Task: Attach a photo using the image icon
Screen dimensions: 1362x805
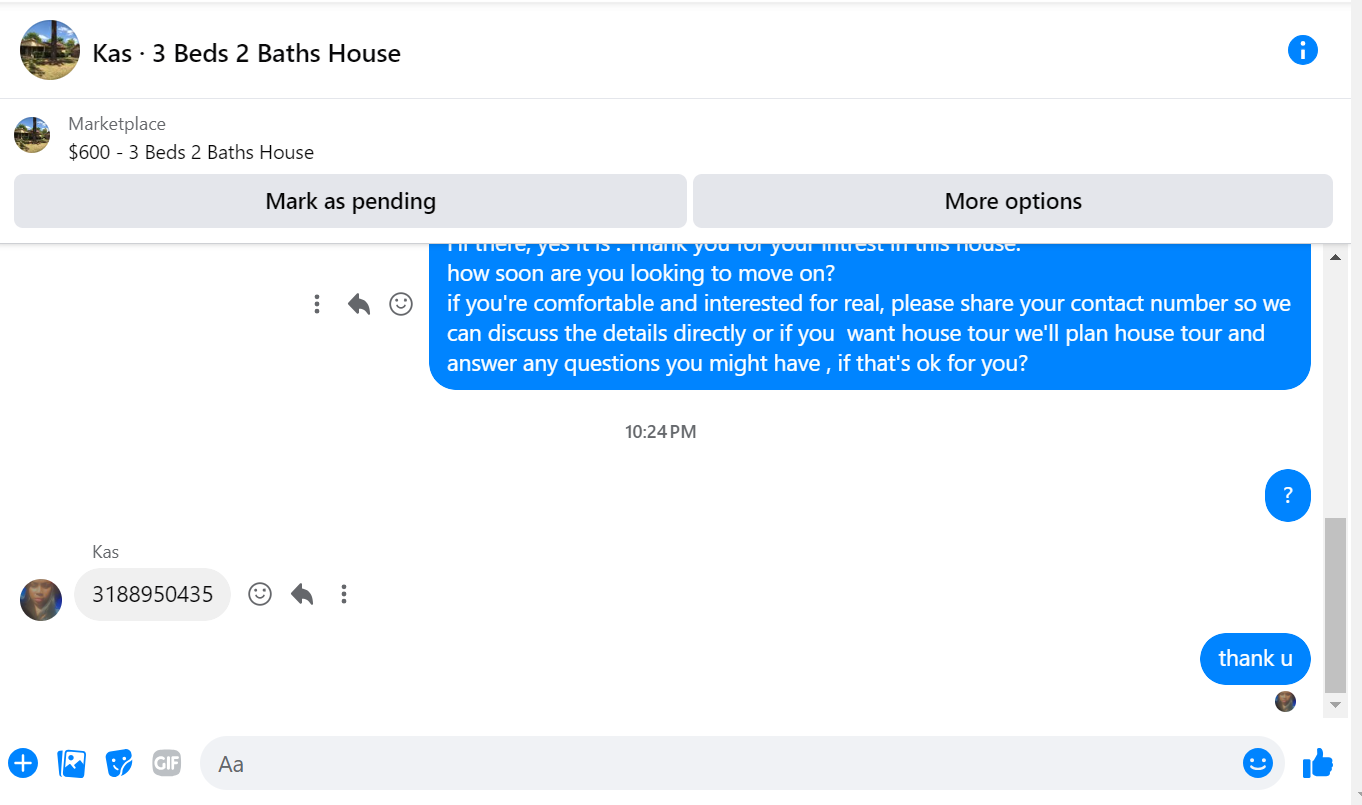Action: click(71, 764)
